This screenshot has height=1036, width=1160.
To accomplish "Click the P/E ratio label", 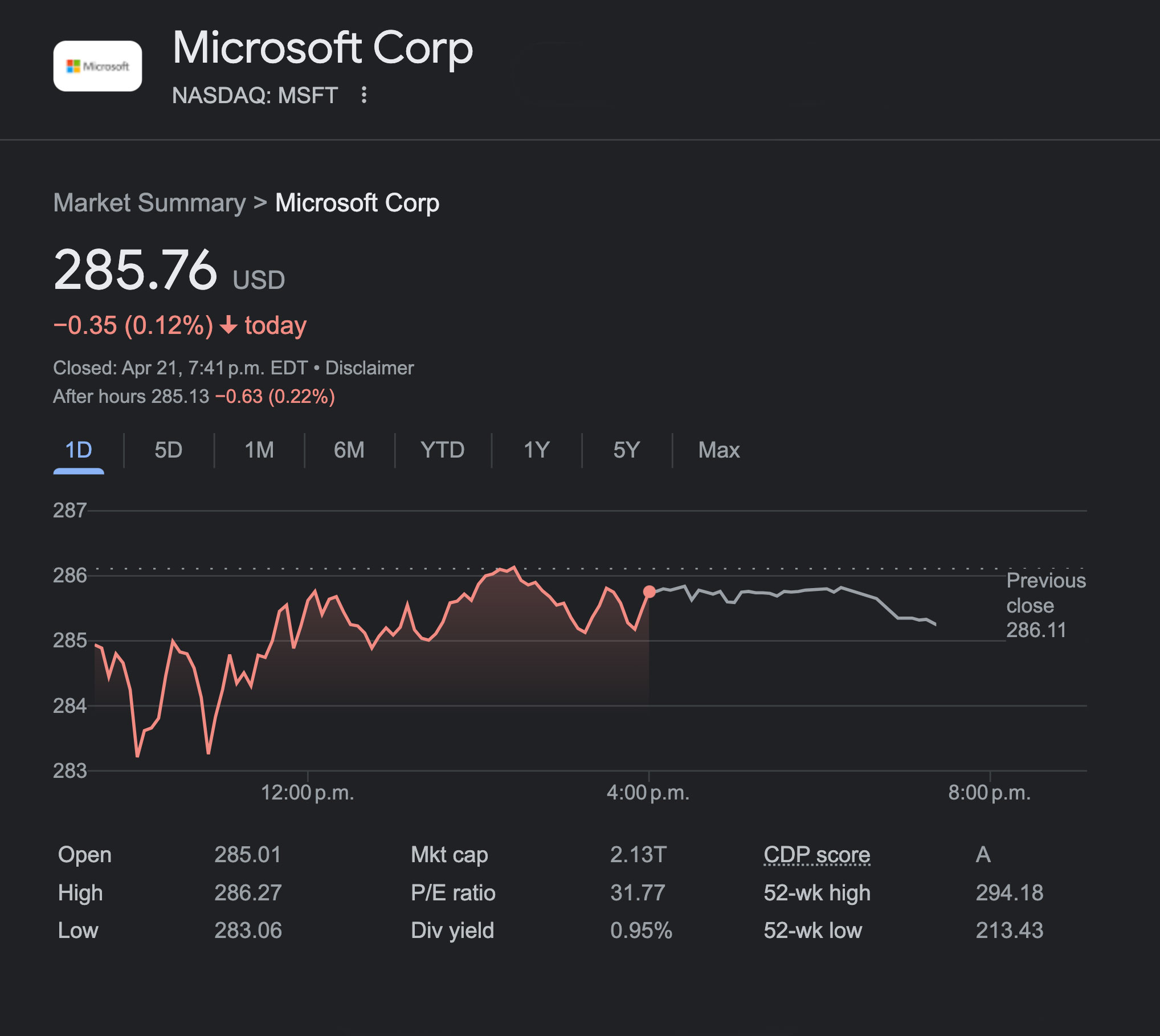I will [453, 893].
